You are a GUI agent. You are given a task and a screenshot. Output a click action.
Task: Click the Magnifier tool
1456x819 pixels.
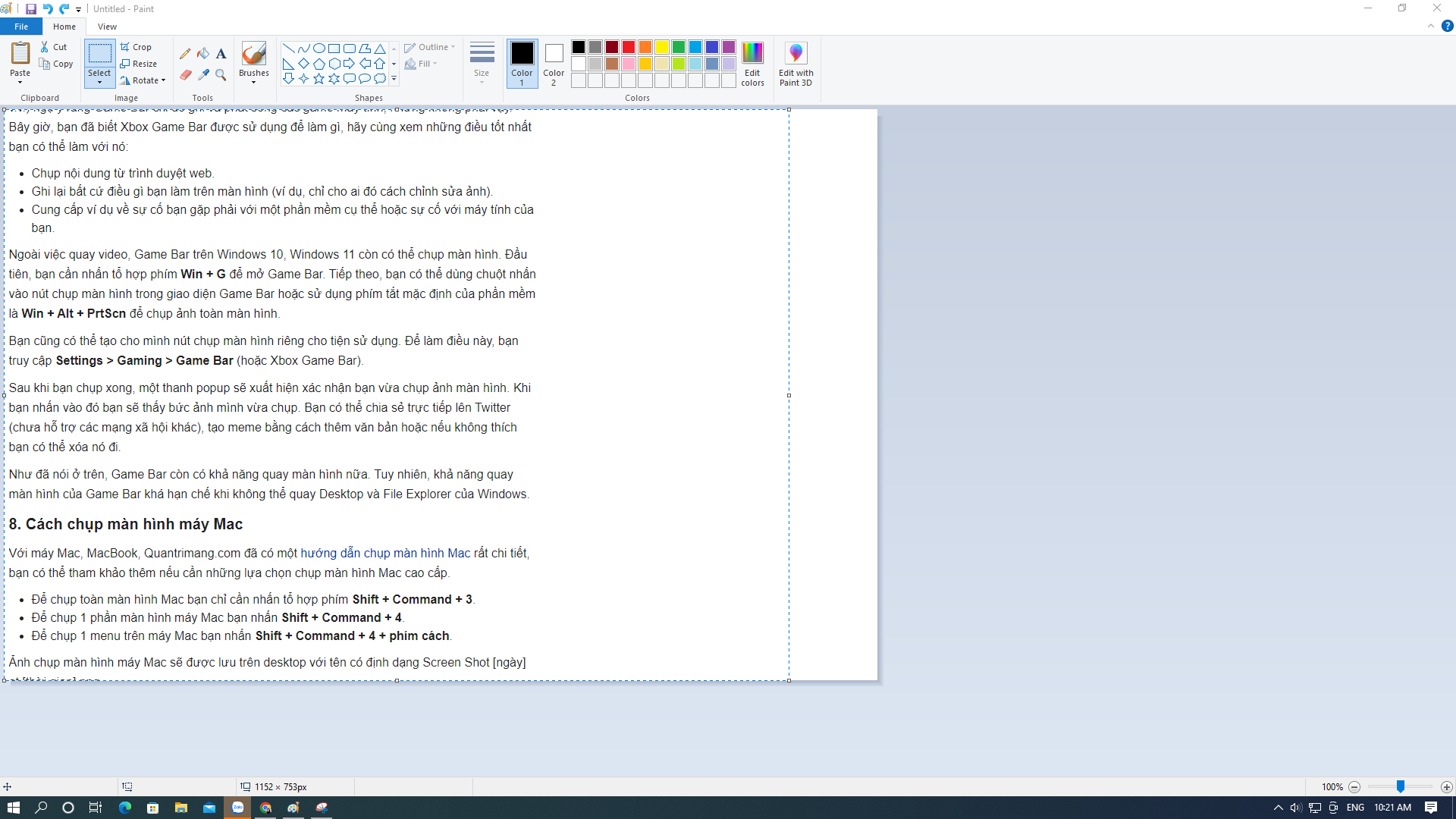[221, 75]
